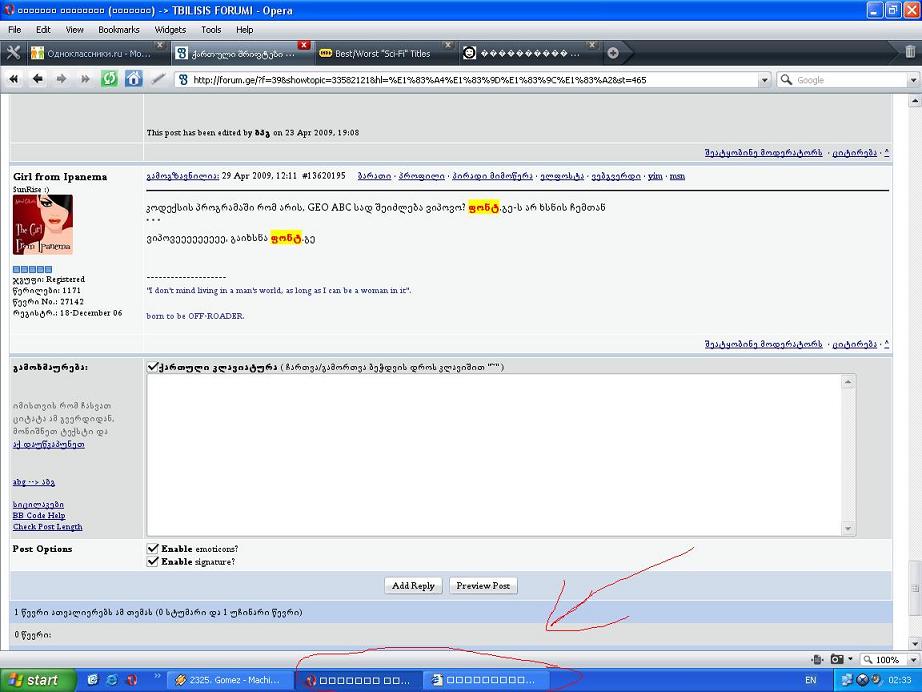This screenshot has width=922, height=692.
Task: Open the Opera panels wrench icon
Action: click(x=13, y=53)
